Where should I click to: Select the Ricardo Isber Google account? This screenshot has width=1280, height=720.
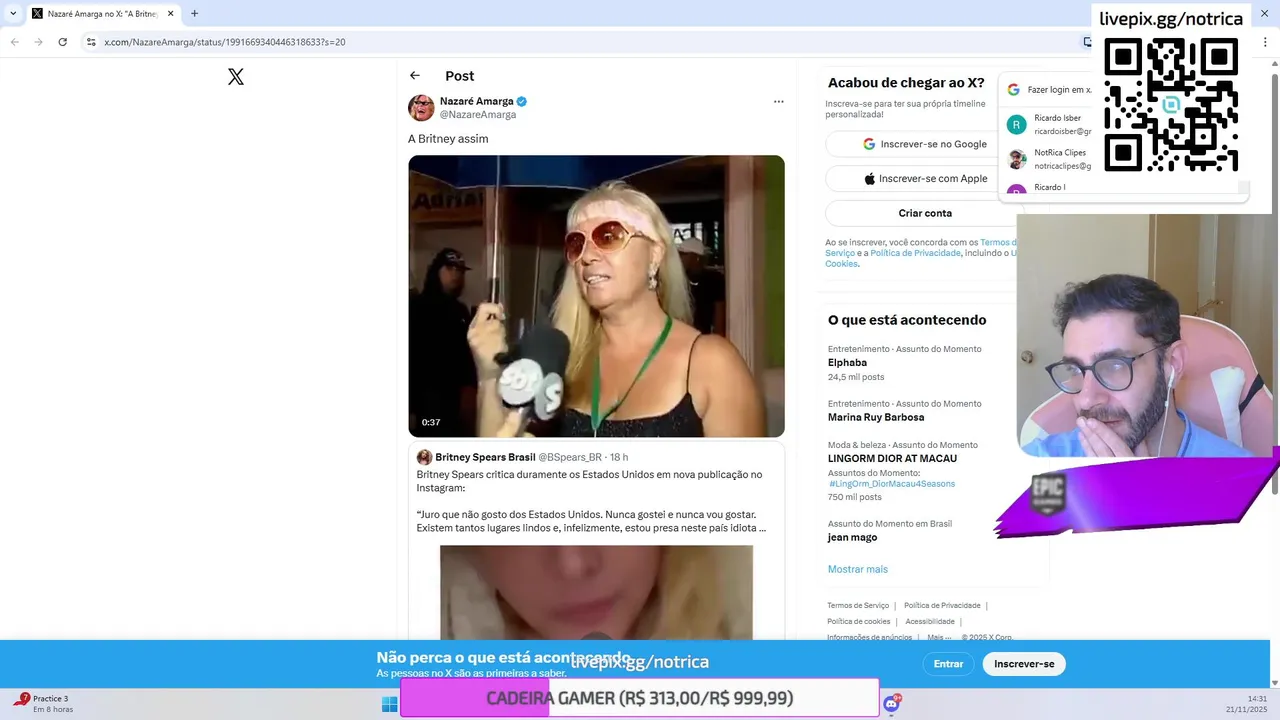point(1049,124)
